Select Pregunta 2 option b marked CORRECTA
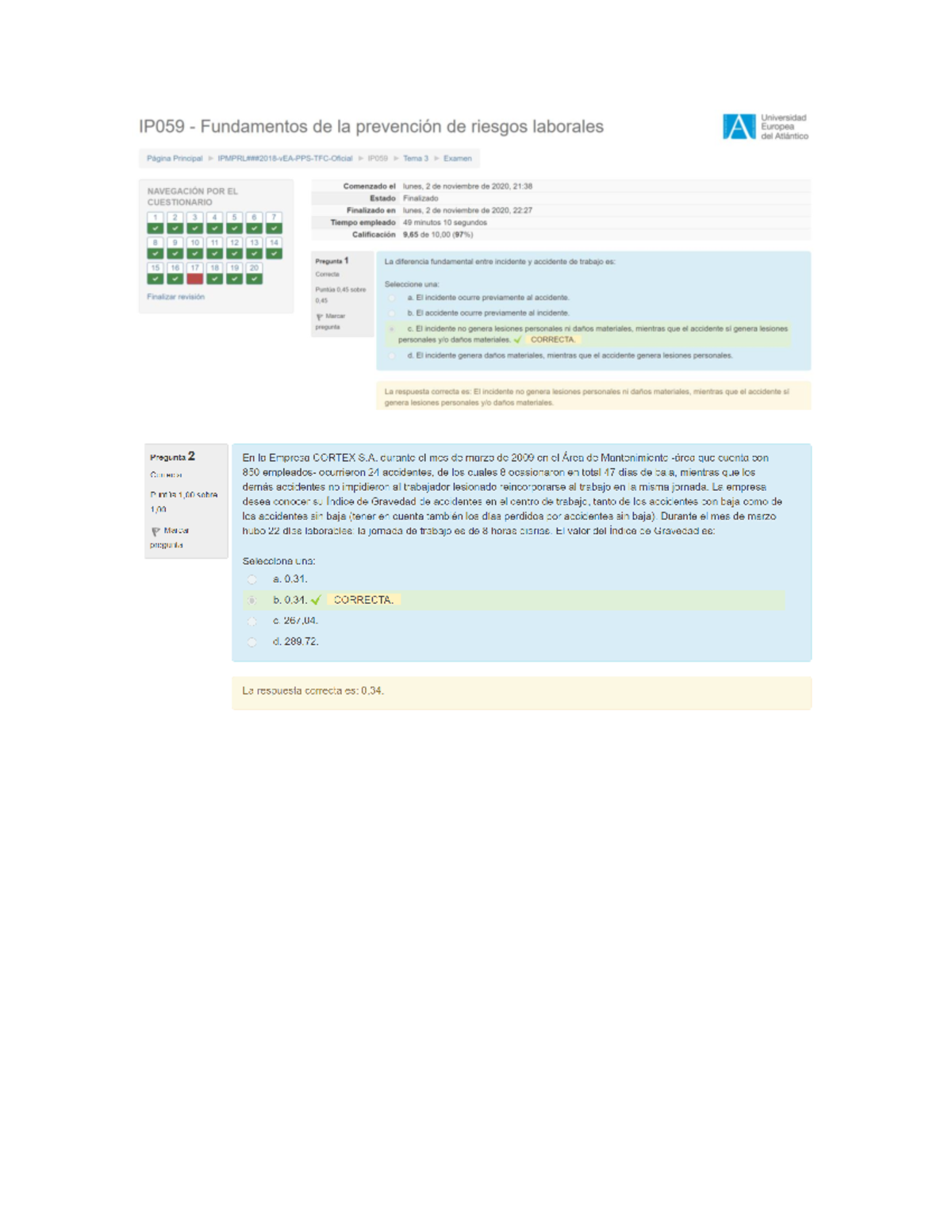Viewport: 952px width, 1232px height. [251, 601]
